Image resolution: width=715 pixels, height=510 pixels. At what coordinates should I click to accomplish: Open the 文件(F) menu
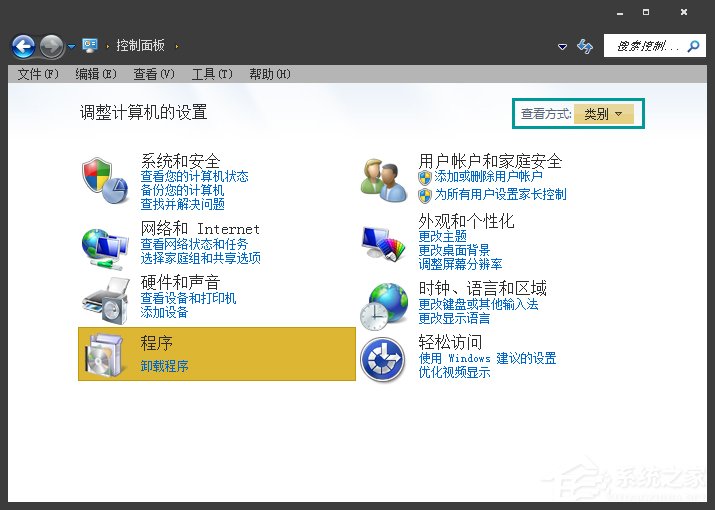point(38,74)
